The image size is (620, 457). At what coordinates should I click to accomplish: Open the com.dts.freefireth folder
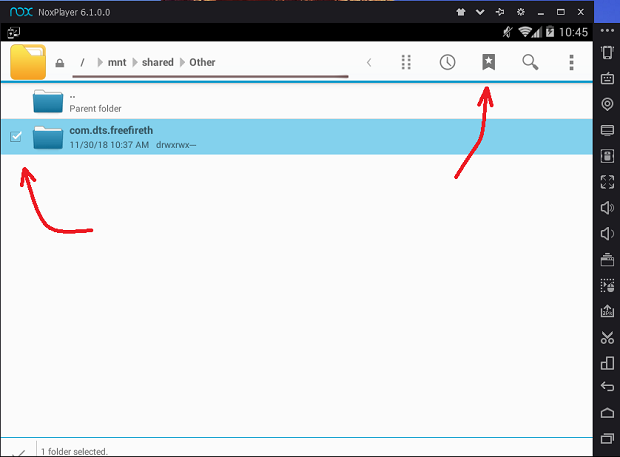click(297, 137)
